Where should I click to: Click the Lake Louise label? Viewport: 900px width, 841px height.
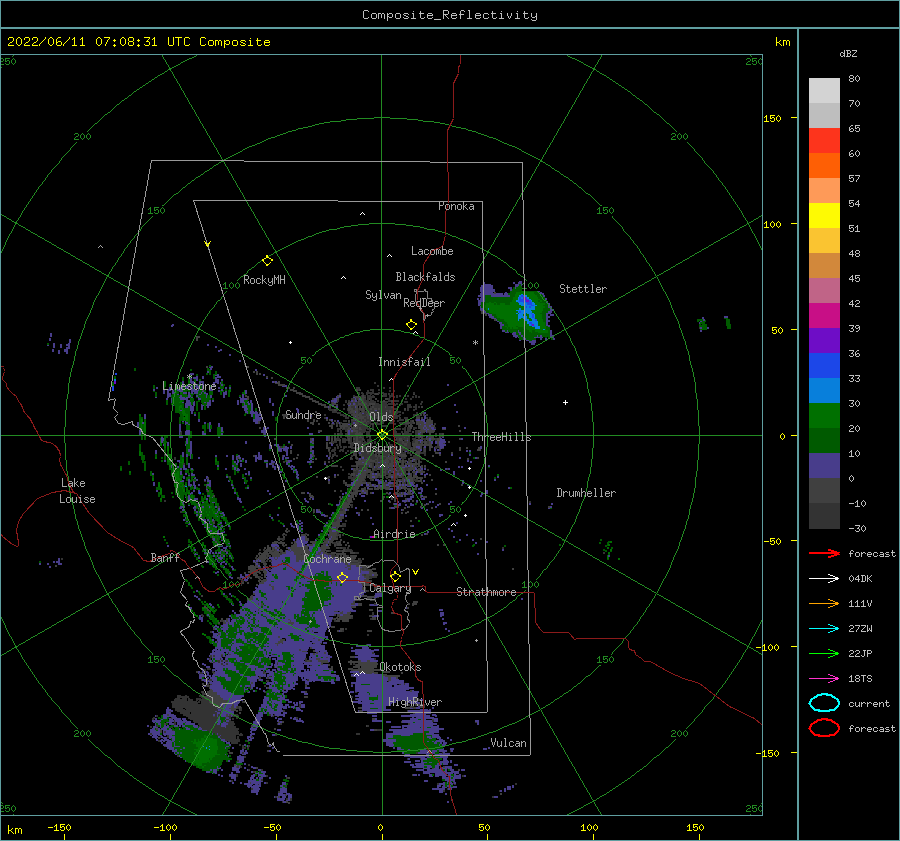77,491
